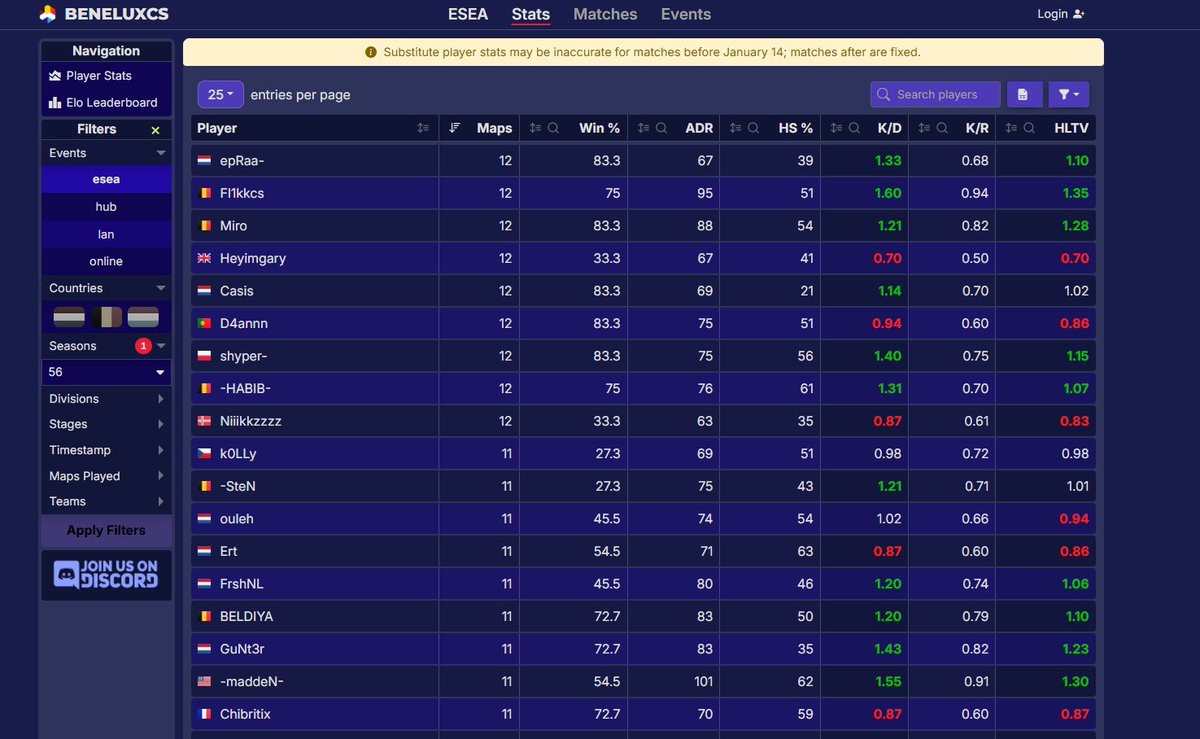Click the 101 ADR value for -maddeN-
The height and width of the screenshot is (739, 1200).
[701, 681]
